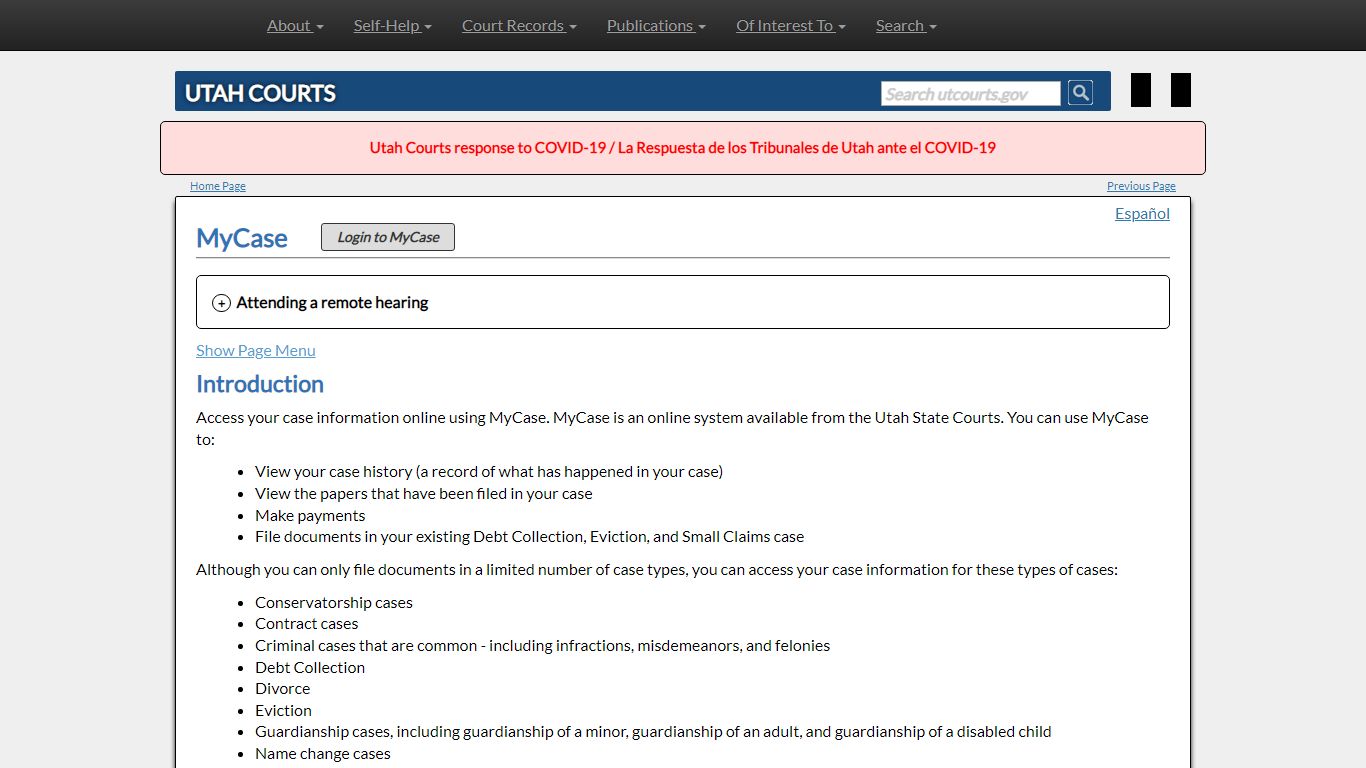Click the plus icon beside Attending a remote hearing
This screenshot has width=1366, height=768.
pyautogui.click(x=221, y=303)
